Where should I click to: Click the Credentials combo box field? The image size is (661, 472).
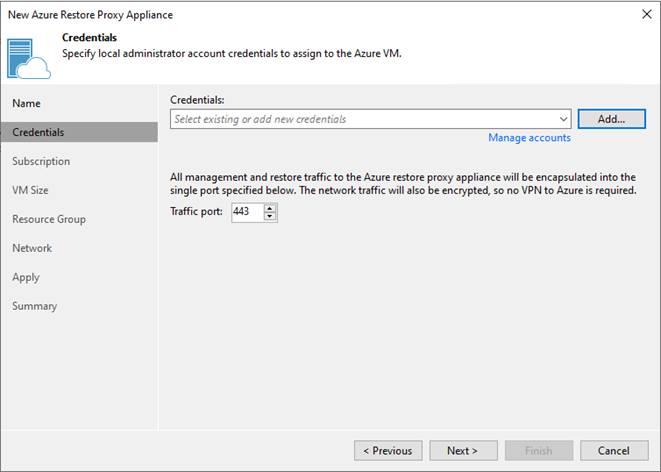(371, 119)
